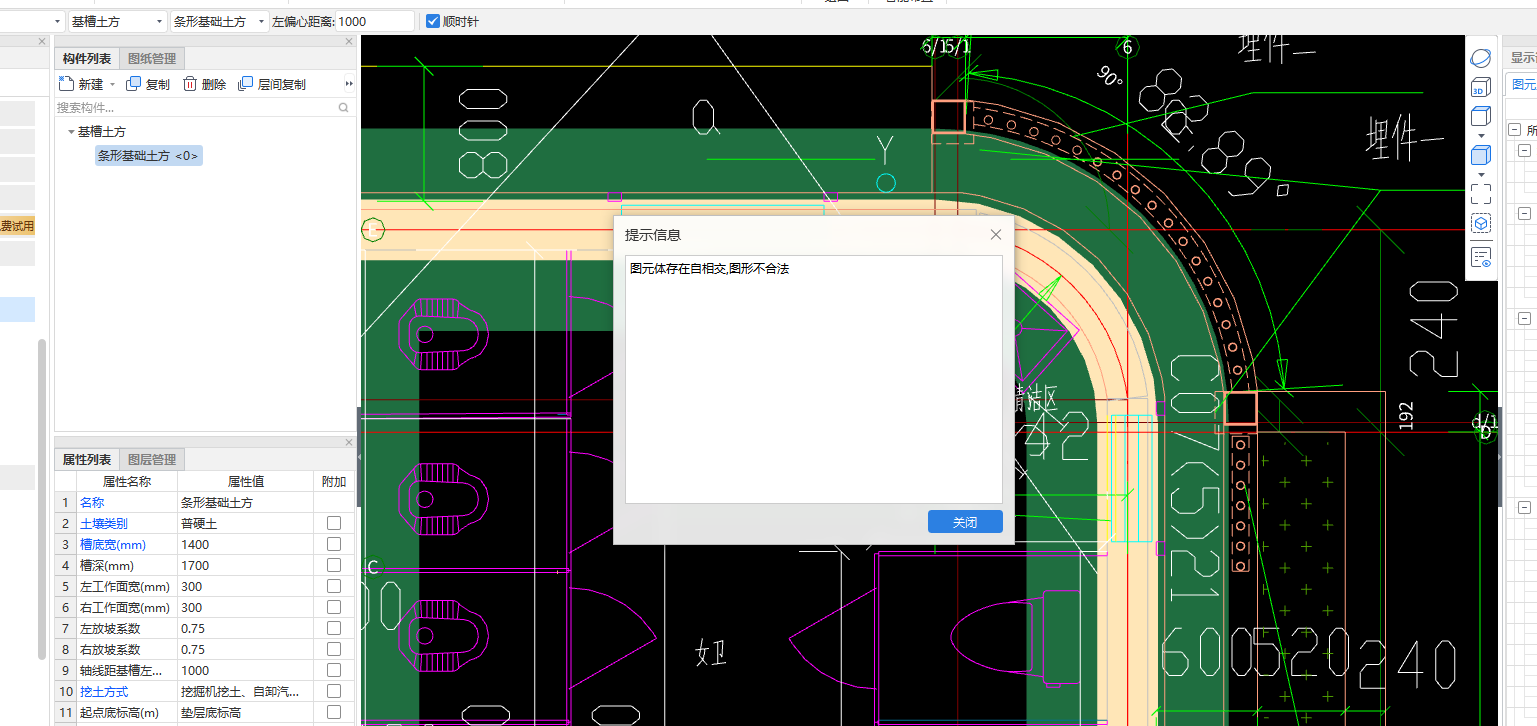Close the 构件列表 panel with its X

pyautogui.click(x=349, y=41)
